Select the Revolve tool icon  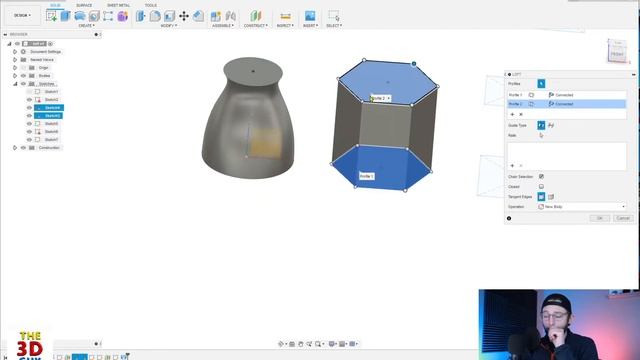click(x=80, y=16)
